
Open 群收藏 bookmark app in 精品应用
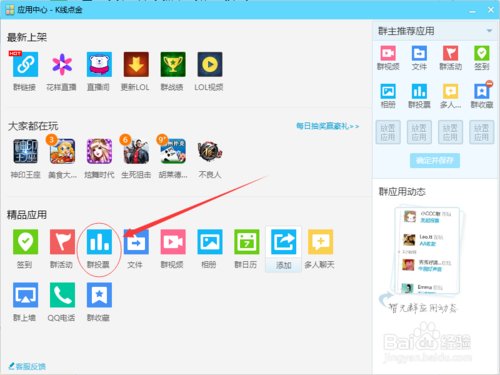tap(99, 295)
